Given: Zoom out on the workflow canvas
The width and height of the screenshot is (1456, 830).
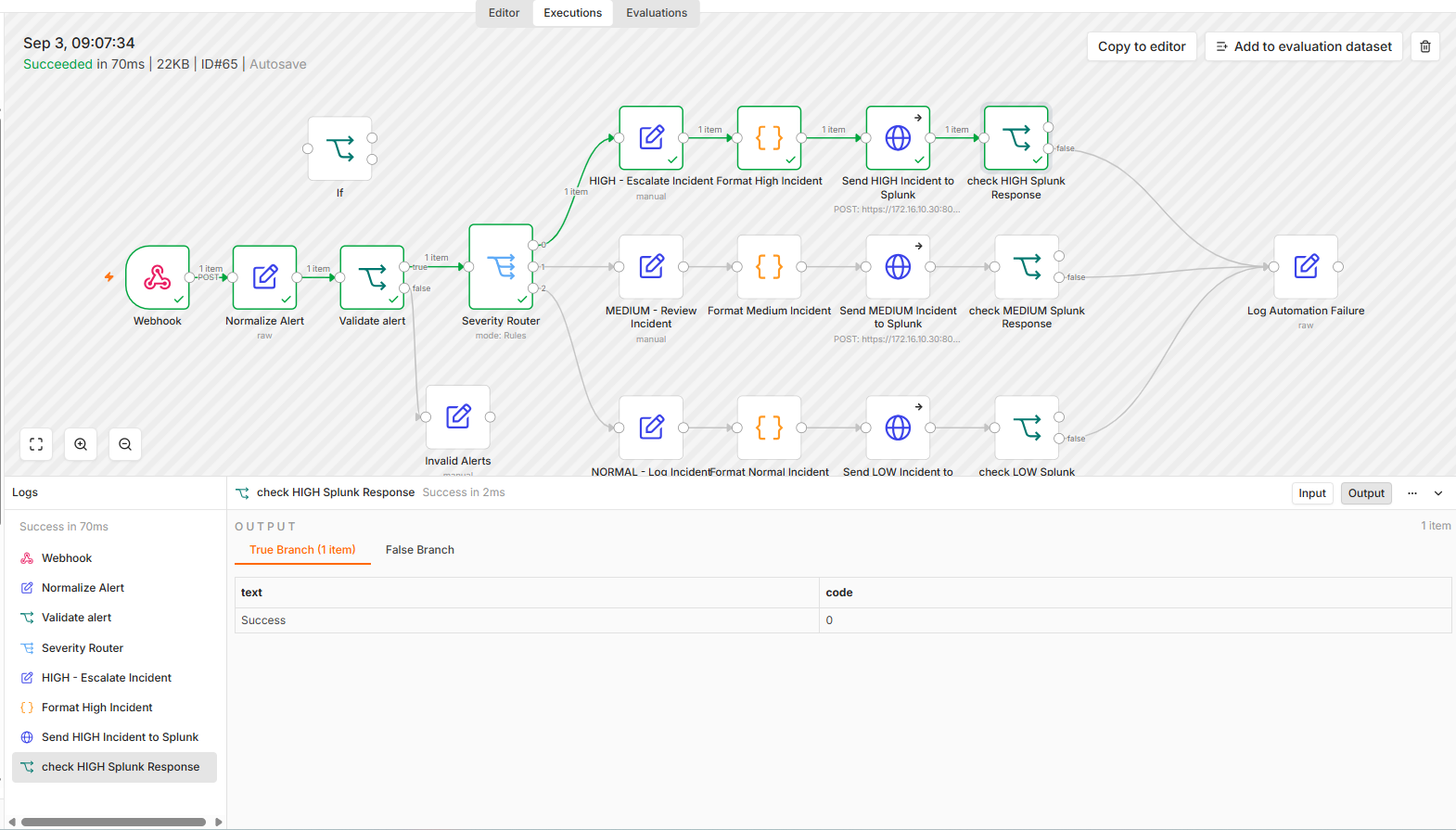Looking at the screenshot, I should [x=125, y=444].
